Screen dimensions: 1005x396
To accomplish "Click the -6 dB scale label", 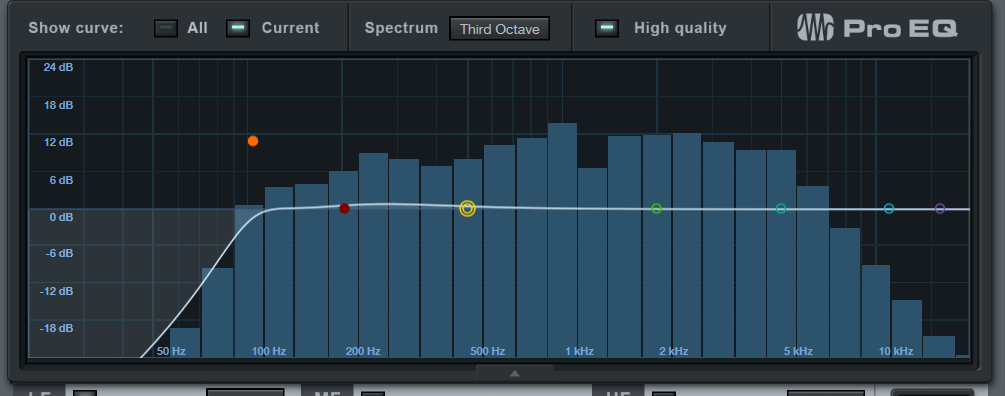I will (60, 253).
